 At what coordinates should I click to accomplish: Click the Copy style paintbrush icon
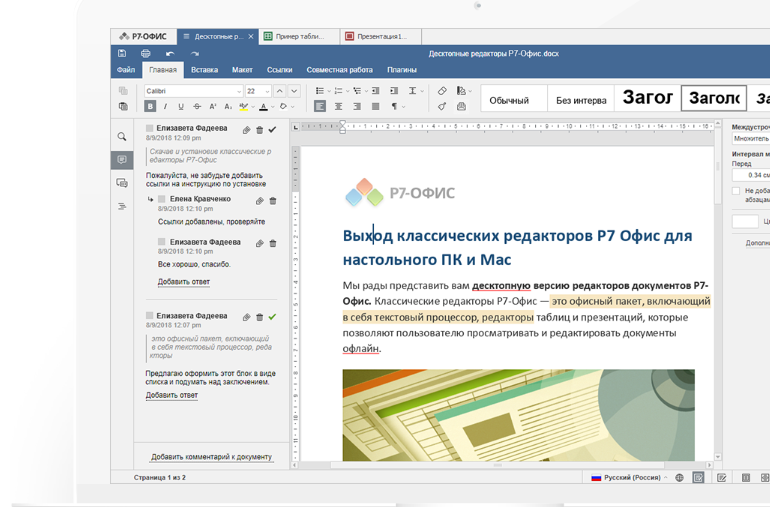click(x=442, y=106)
